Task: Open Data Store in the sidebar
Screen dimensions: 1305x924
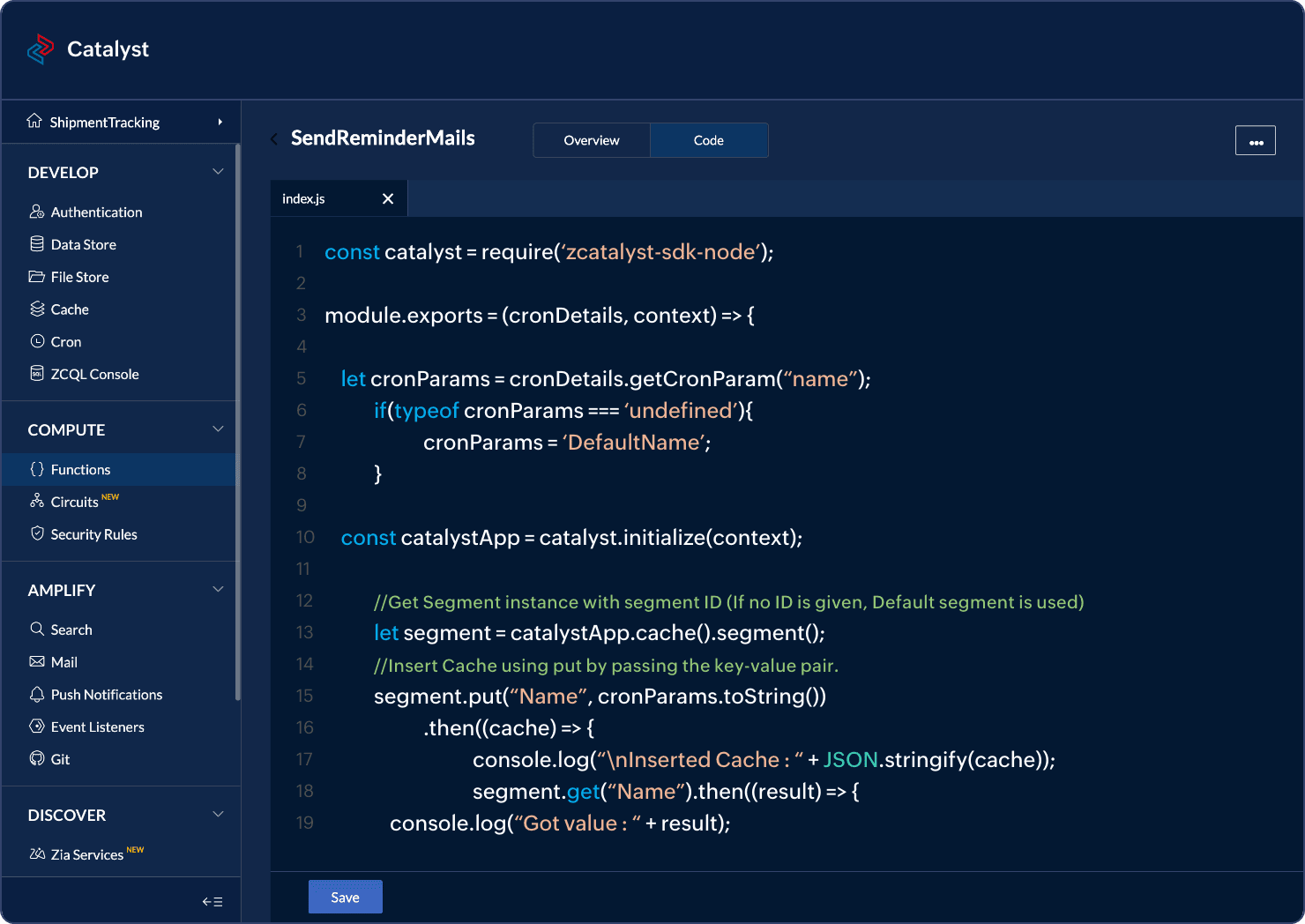Action: click(84, 244)
